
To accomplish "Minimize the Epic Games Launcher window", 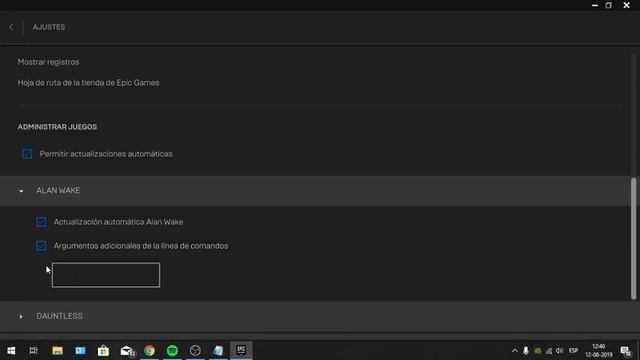I will 595,5.
